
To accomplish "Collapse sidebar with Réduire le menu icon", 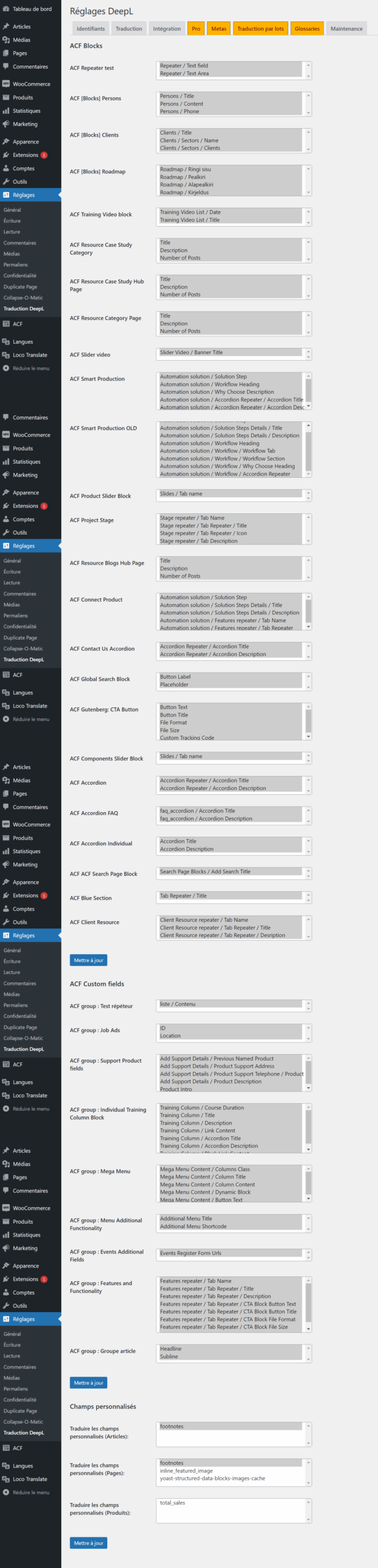I will [6, 369].
